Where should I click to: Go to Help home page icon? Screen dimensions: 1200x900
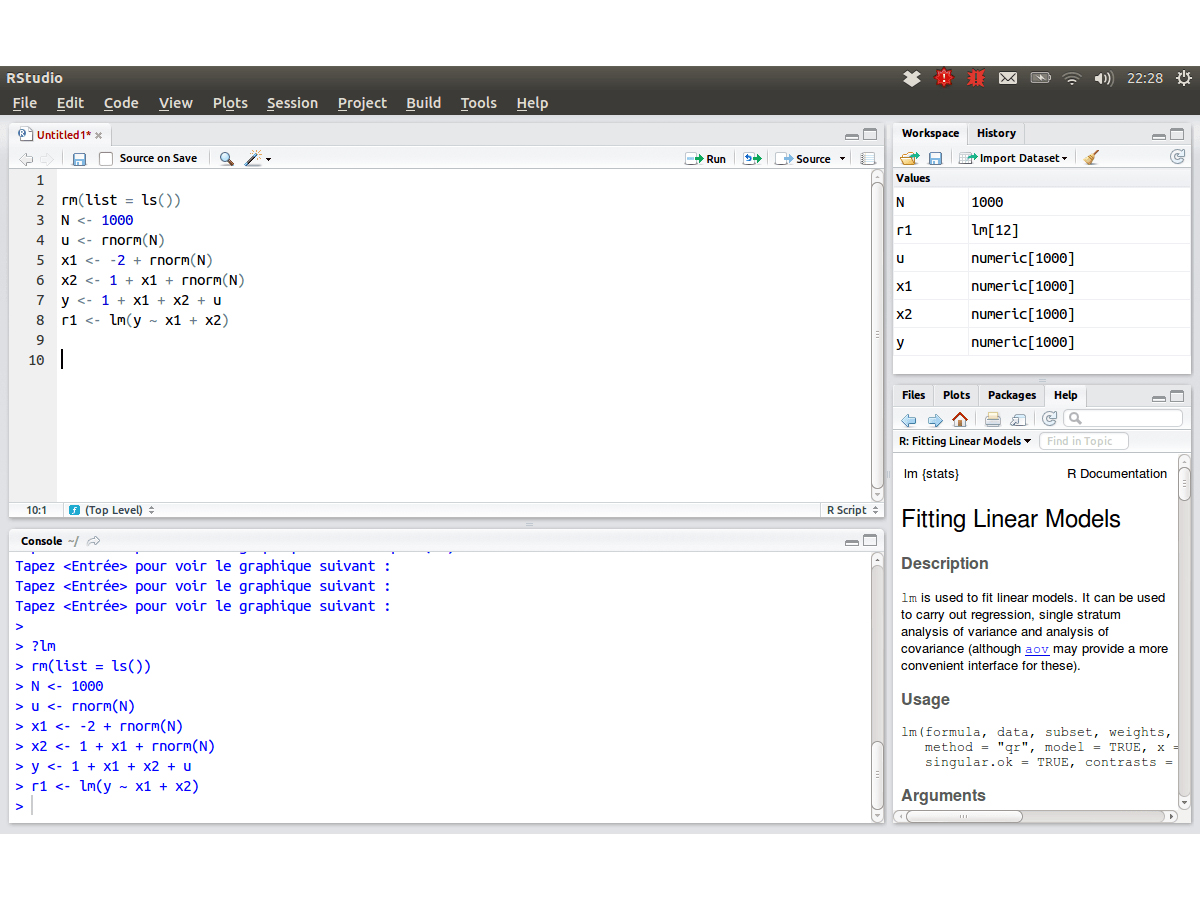(960, 420)
